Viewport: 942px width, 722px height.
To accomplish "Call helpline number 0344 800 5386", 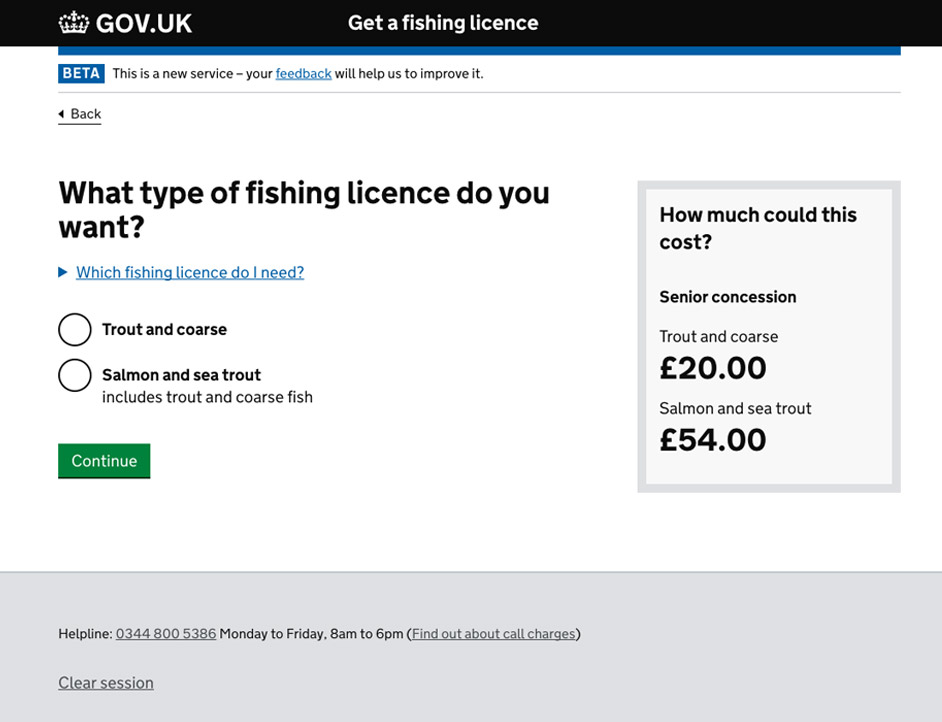I will click(165, 633).
